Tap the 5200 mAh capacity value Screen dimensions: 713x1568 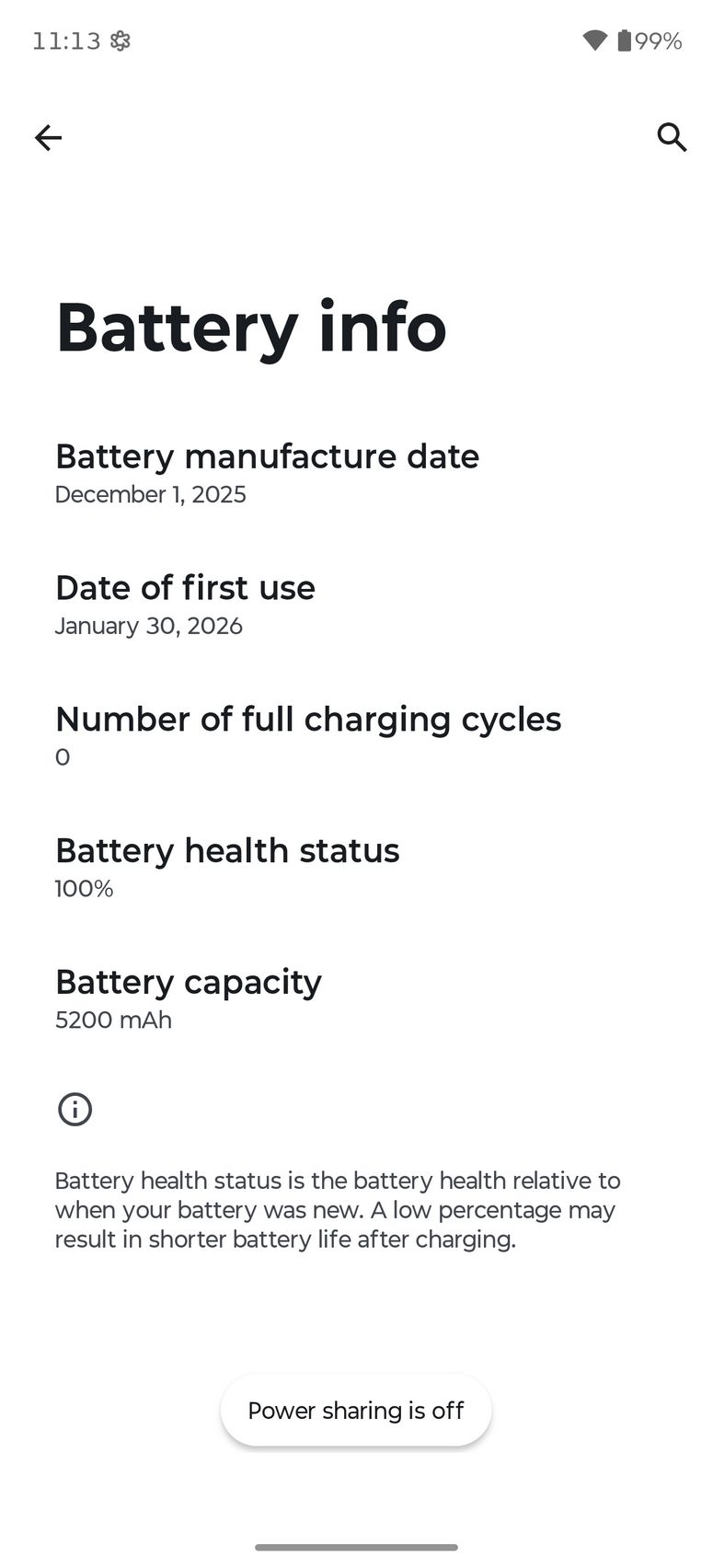coord(113,1020)
